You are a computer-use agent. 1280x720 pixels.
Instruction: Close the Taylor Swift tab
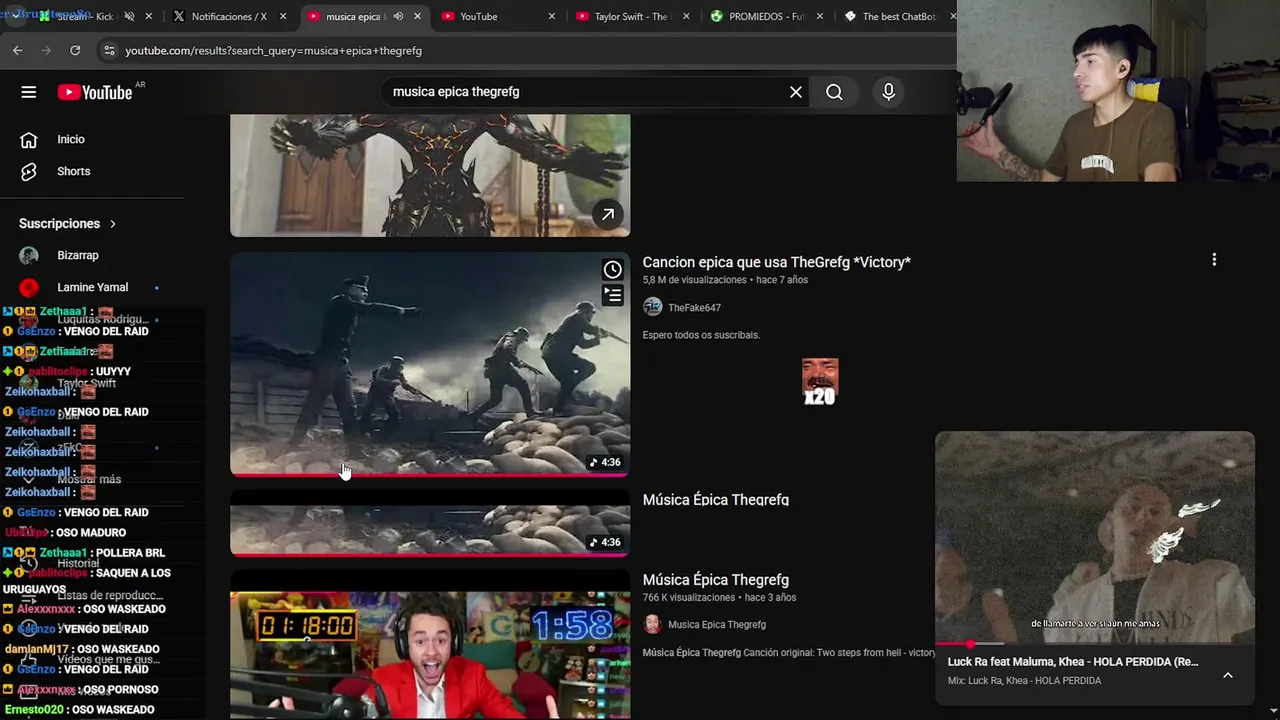(686, 16)
